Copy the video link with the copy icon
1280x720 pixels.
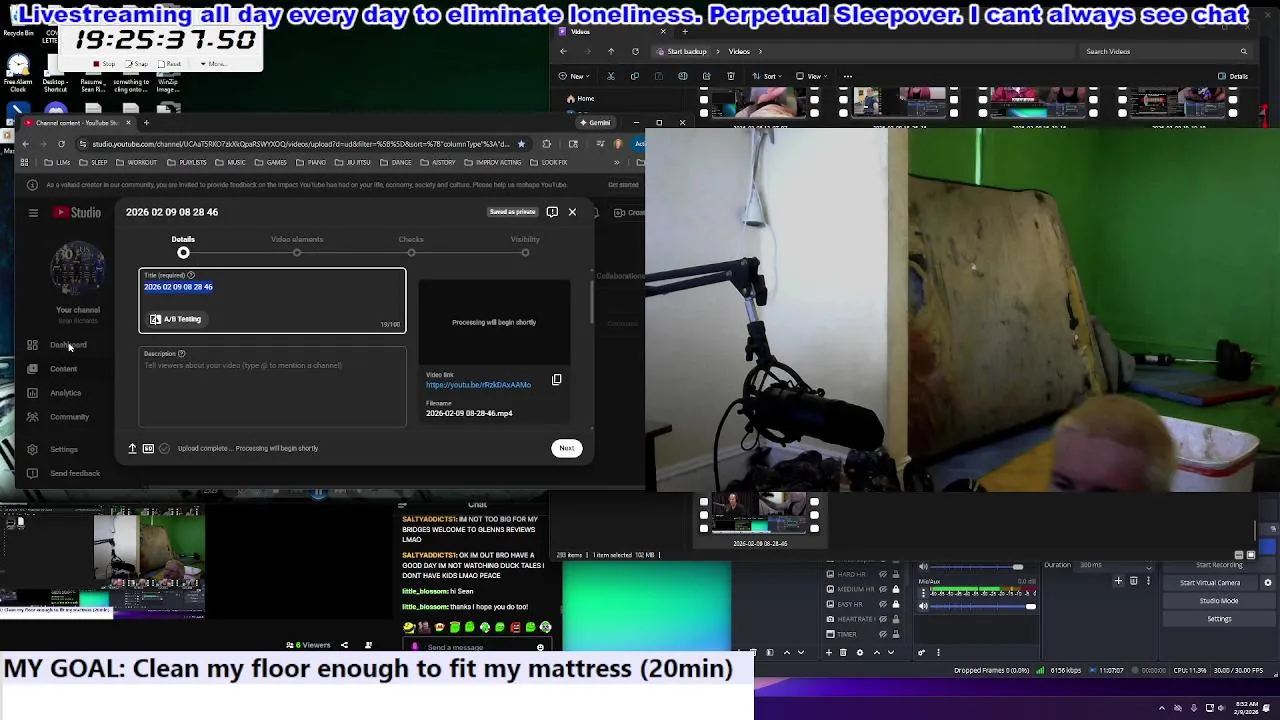(x=557, y=380)
